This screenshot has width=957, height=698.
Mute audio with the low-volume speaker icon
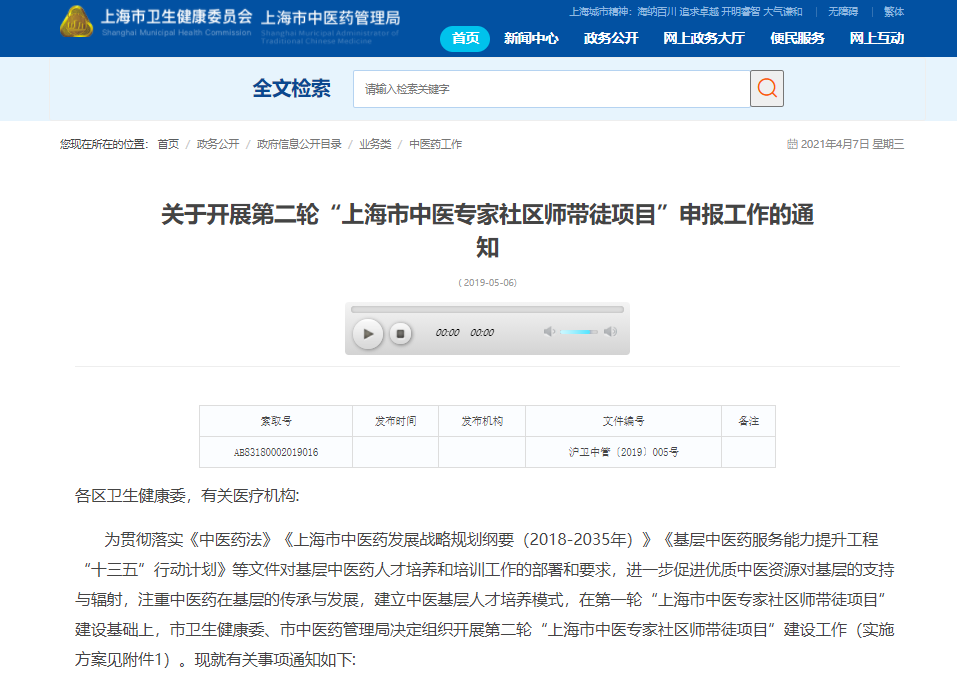pos(548,332)
